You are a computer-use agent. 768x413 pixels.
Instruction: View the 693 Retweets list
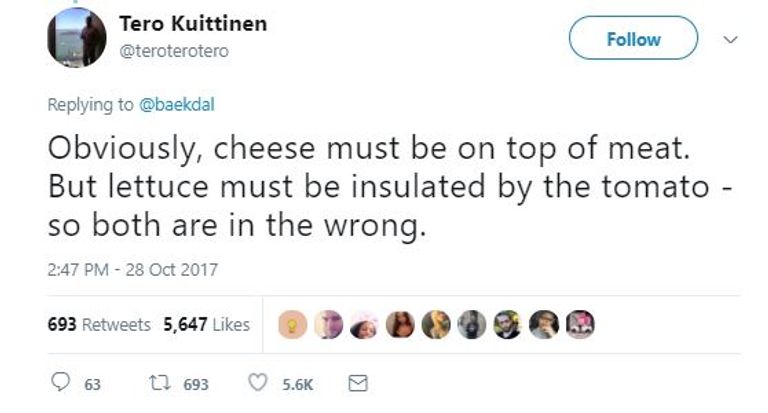99,325
